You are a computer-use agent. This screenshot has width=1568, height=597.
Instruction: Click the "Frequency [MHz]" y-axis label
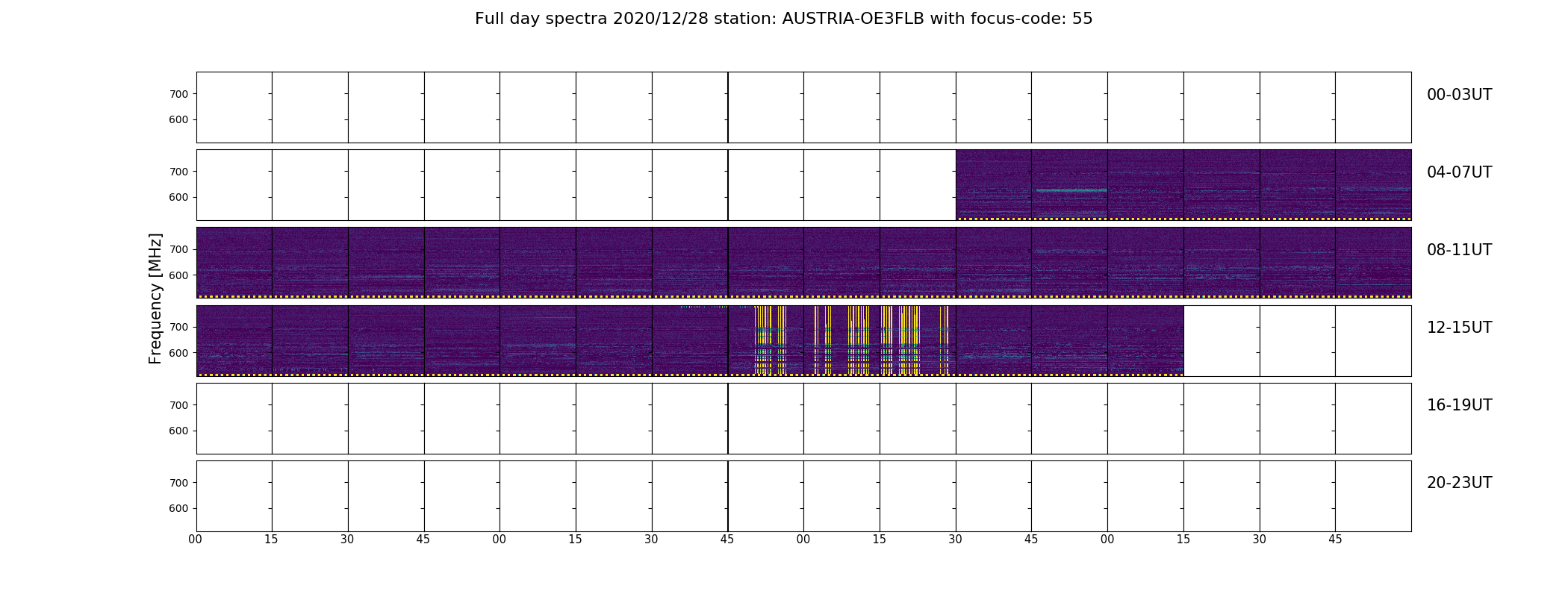(x=155, y=298)
